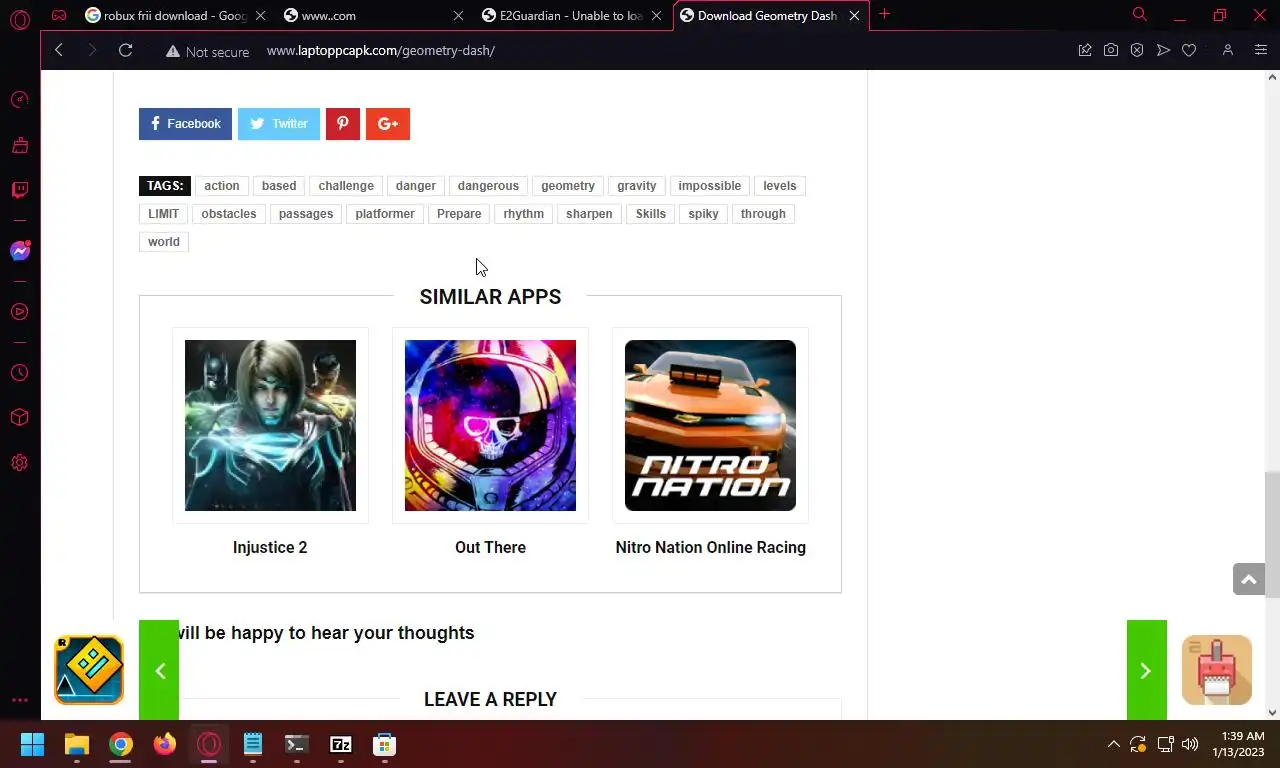Open the 'impossible' tag
Screen dimensions: 1280x768
click(x=710, y=186)
